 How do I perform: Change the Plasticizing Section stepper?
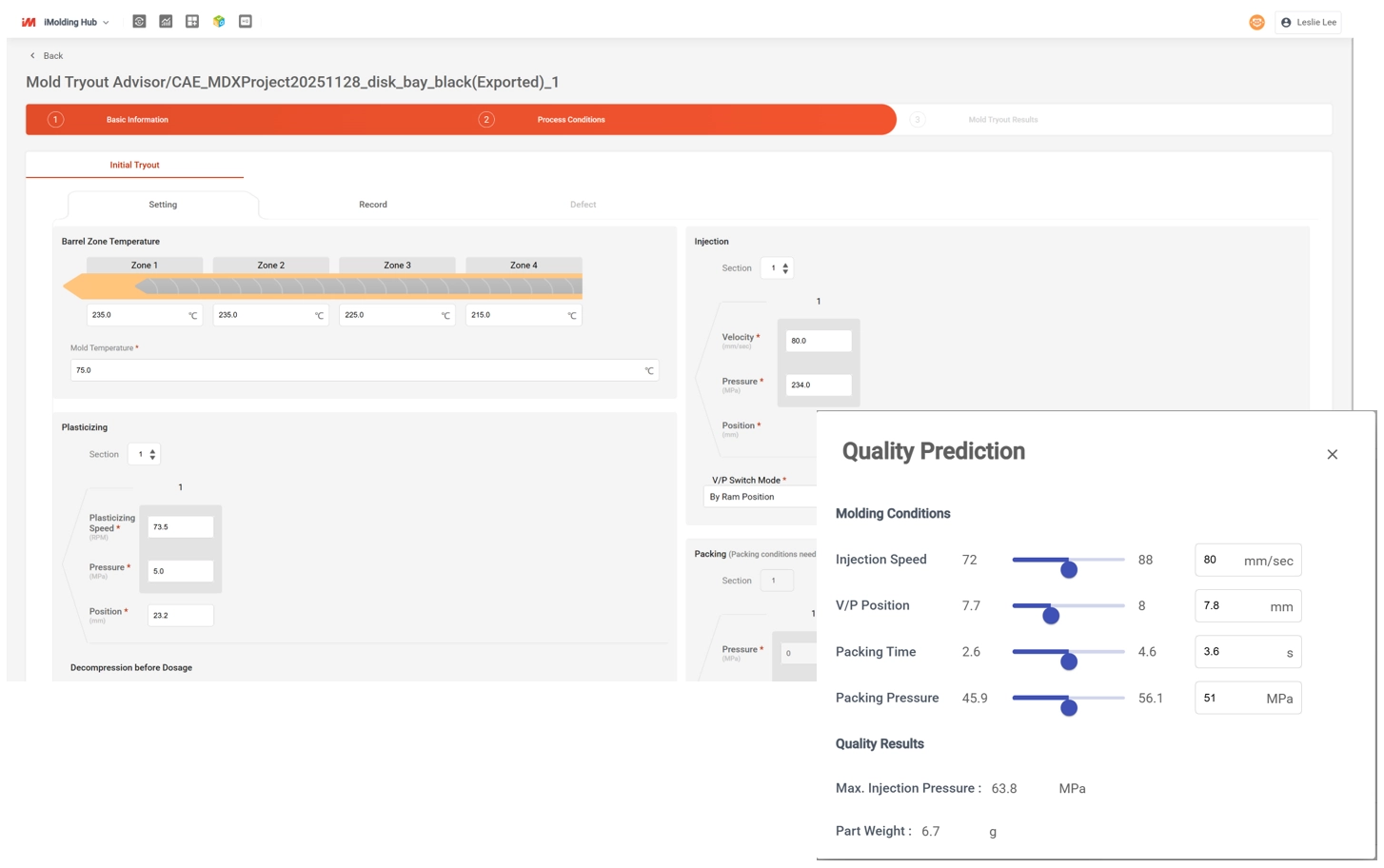coord(151,455)
